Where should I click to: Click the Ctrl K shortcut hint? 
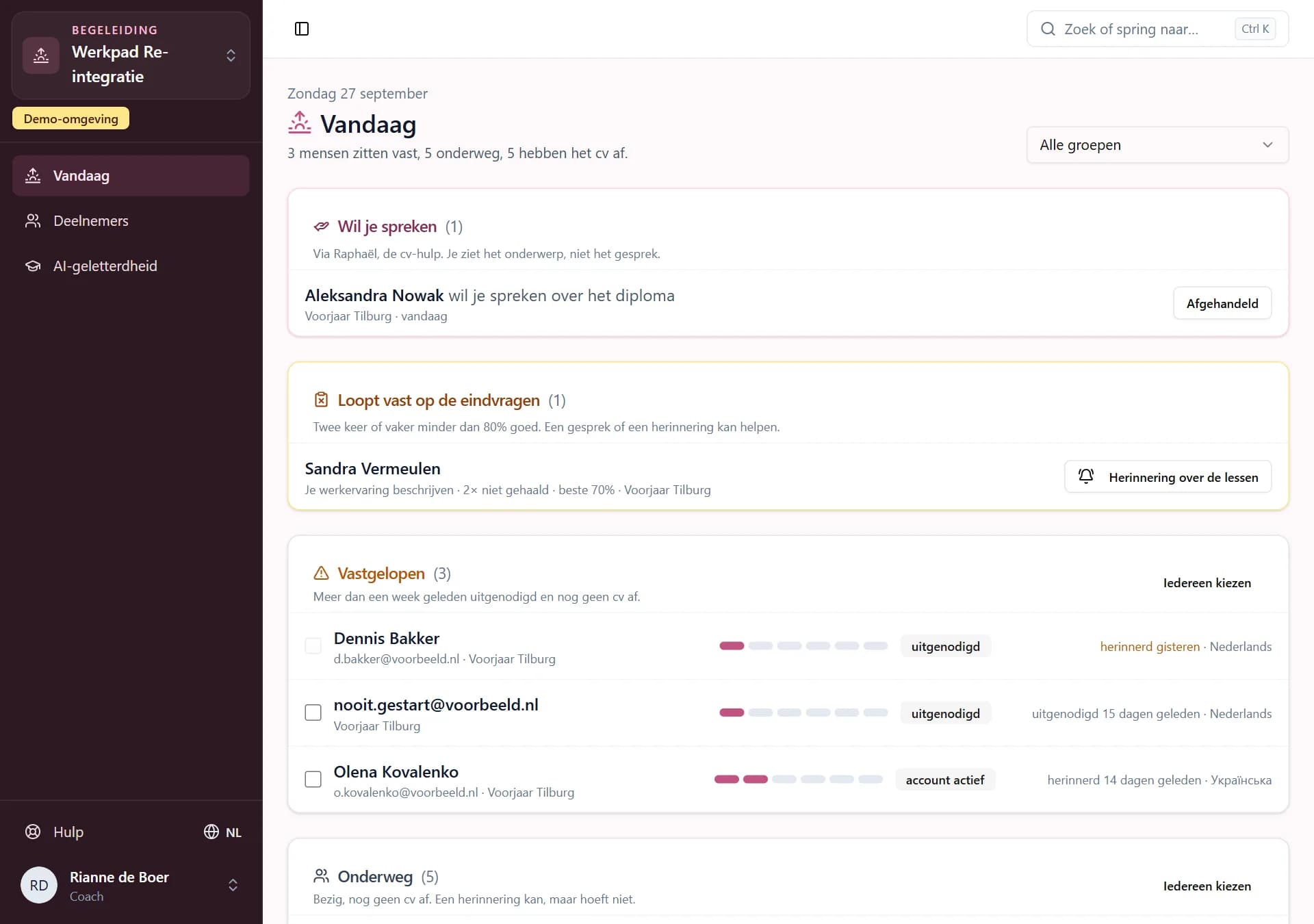(1255, 29)
